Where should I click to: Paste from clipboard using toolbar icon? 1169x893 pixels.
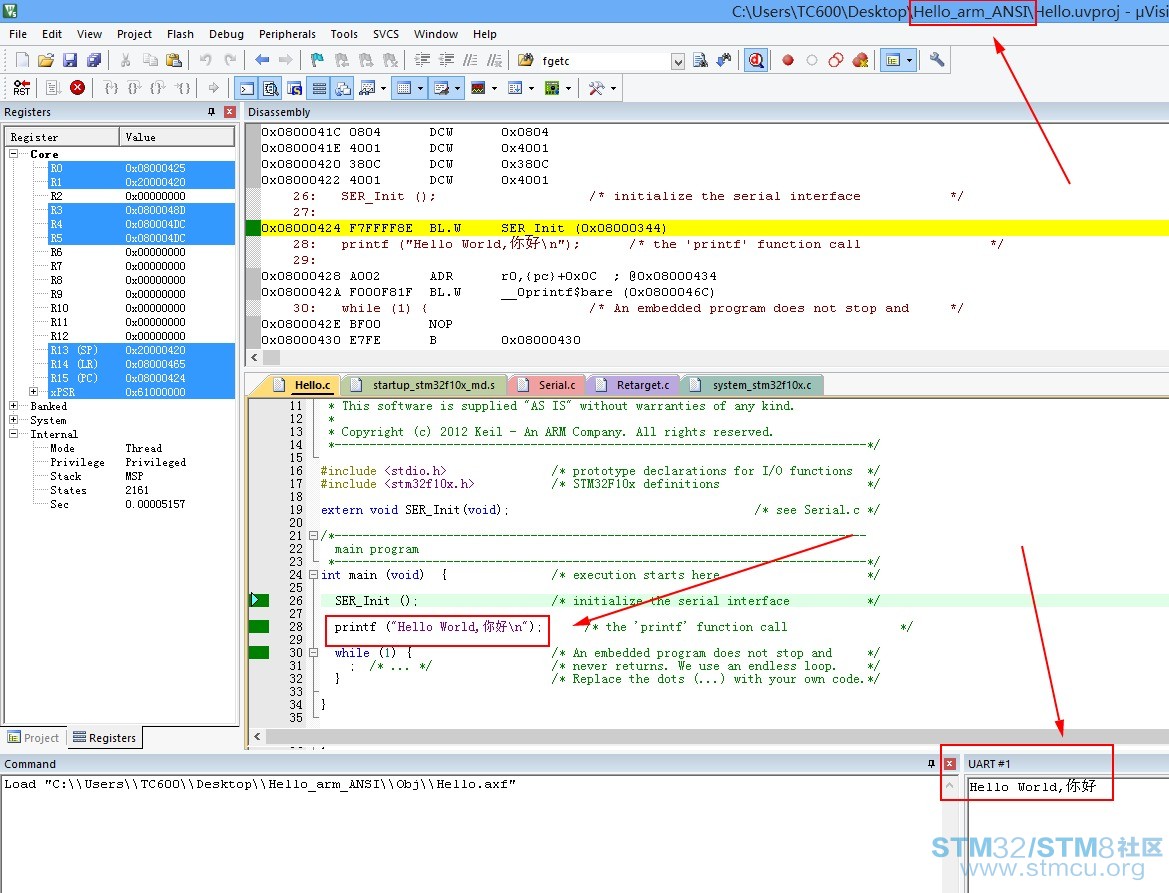[x=174, y=60]
